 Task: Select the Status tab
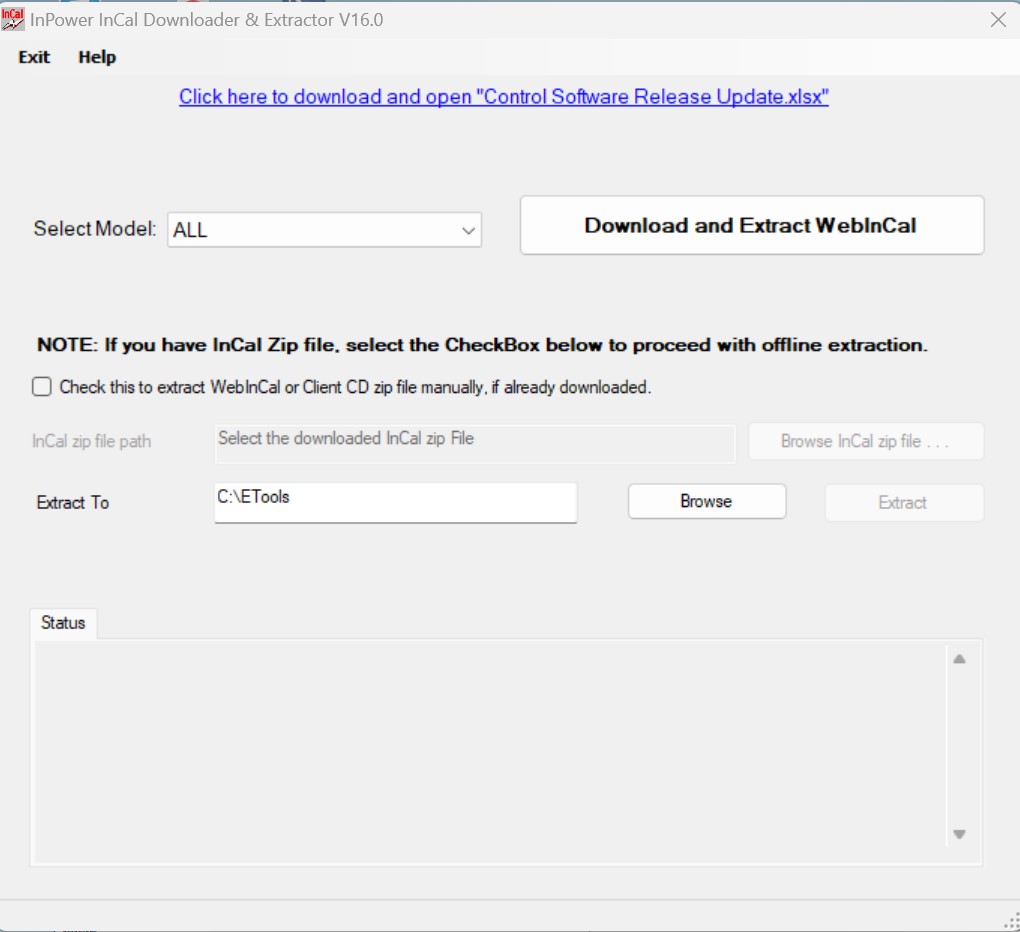[x=63, y=623]
